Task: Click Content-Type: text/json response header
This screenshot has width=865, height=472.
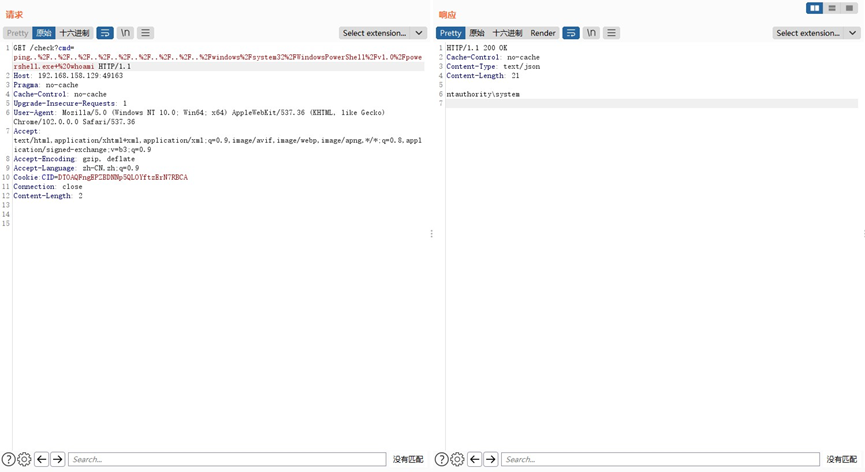Action: (493, 66)
